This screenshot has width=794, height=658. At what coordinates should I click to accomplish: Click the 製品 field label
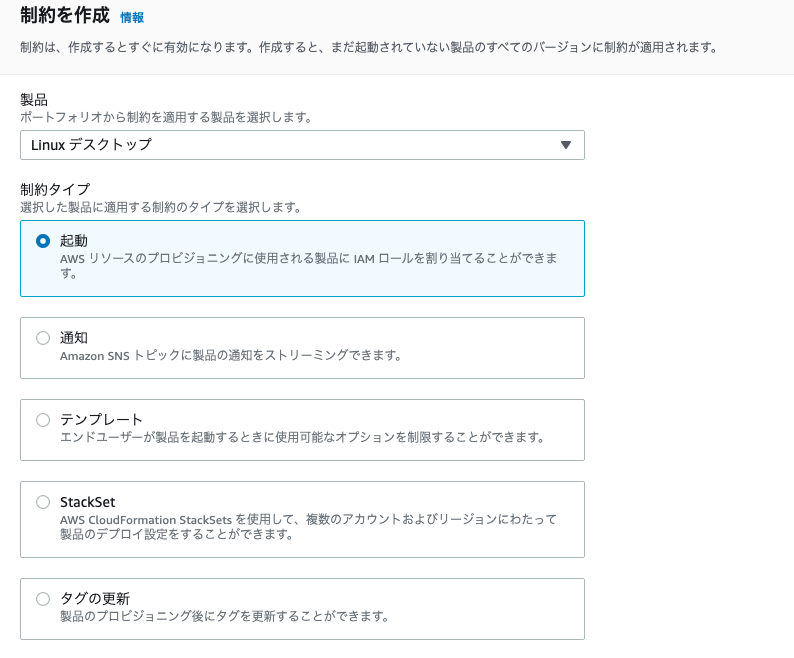(34, 99)
